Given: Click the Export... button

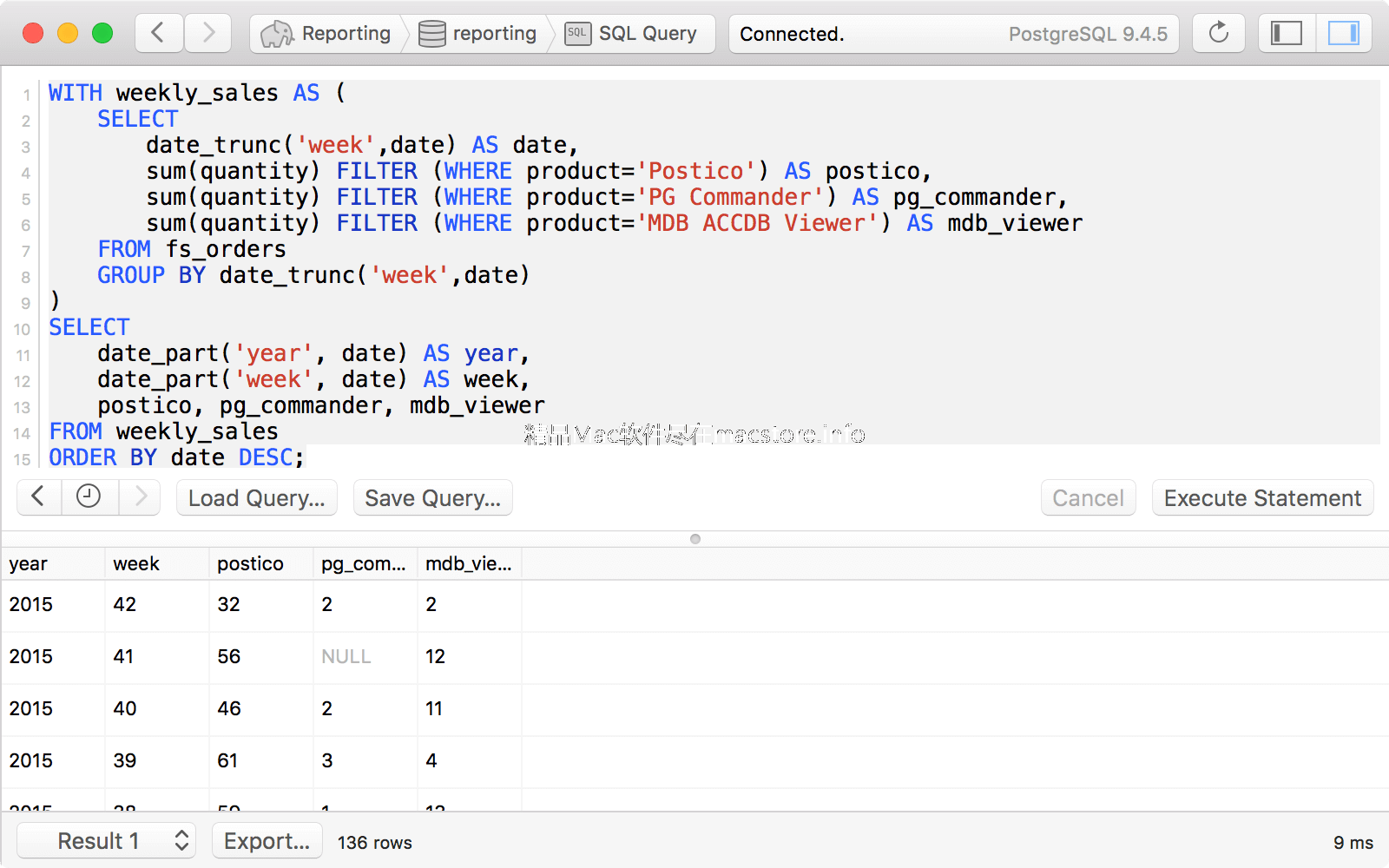Looking at the screenshot, I should coord(267,841).
